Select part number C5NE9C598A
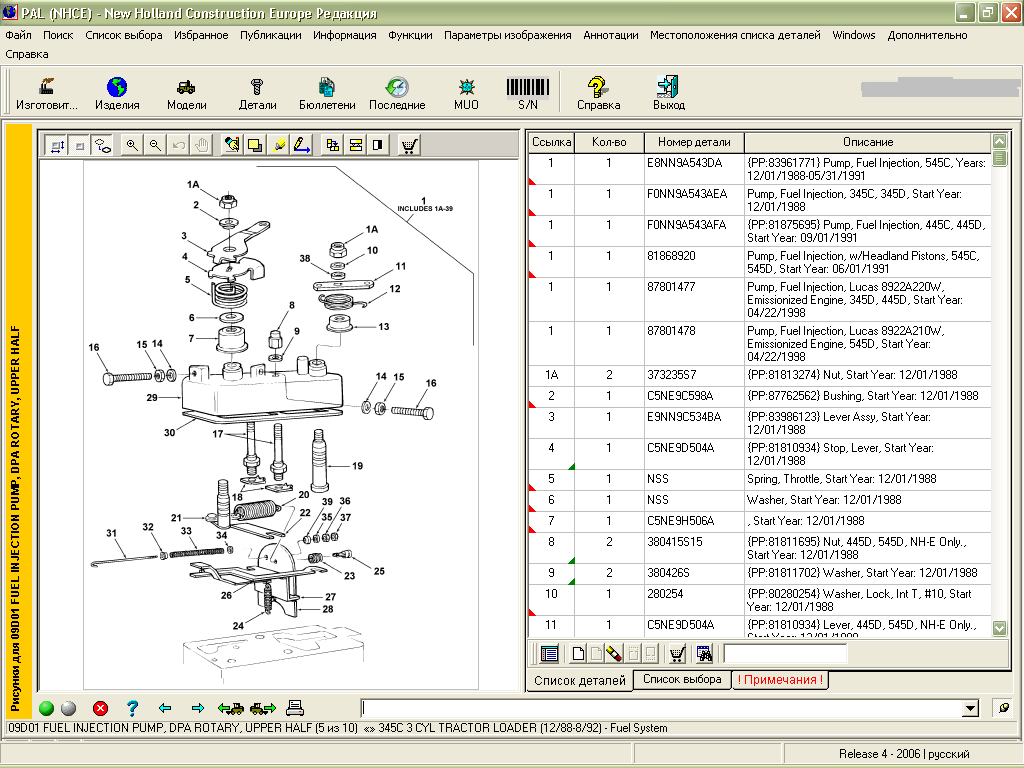The image size is (1024, 768). tap(680, 396)
